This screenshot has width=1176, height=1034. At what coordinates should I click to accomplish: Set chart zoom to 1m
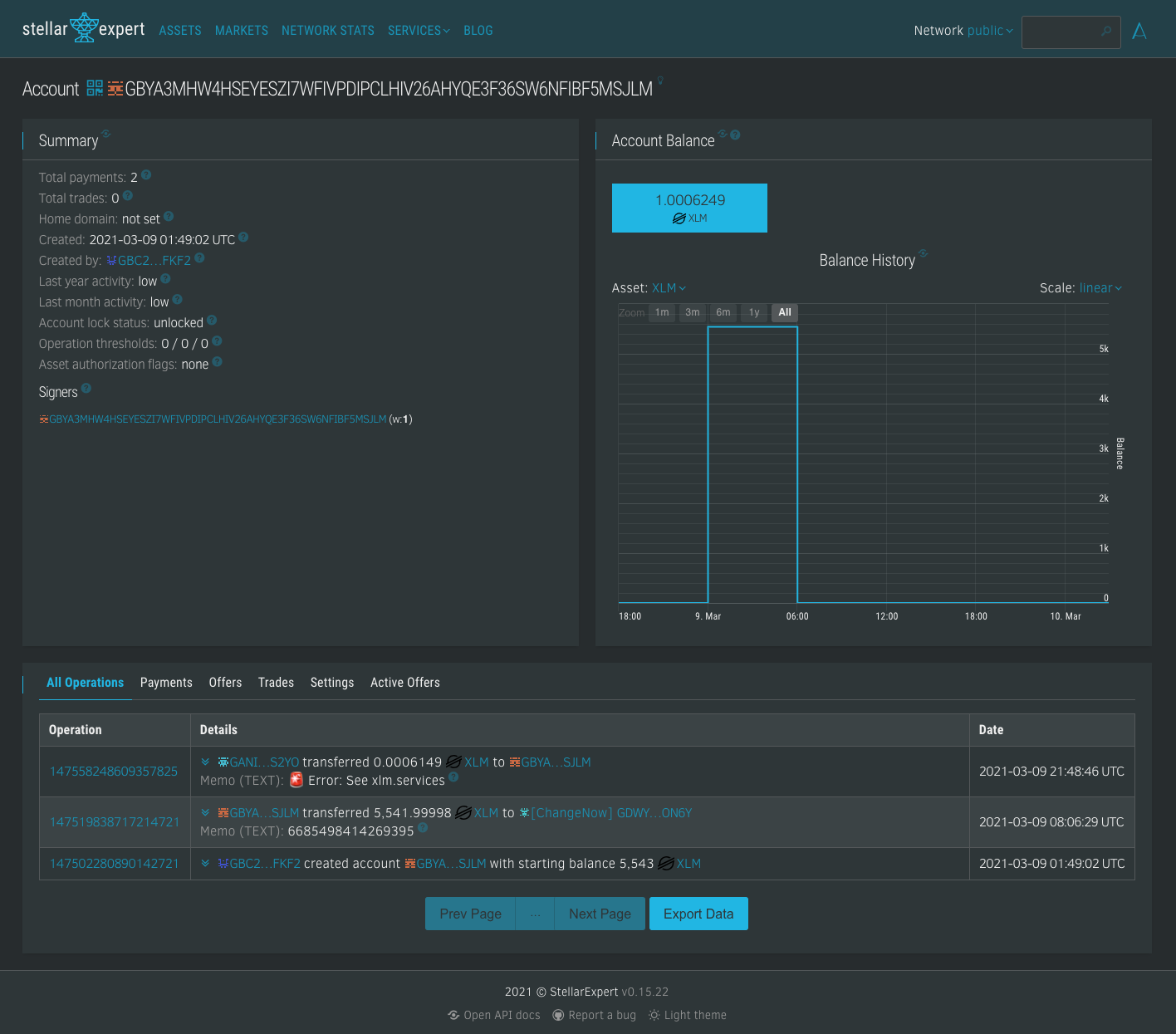click(662, 312)
